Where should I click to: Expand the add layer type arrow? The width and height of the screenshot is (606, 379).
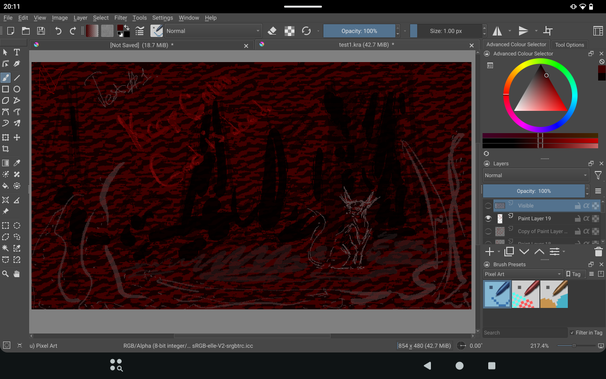click(499, 252)
